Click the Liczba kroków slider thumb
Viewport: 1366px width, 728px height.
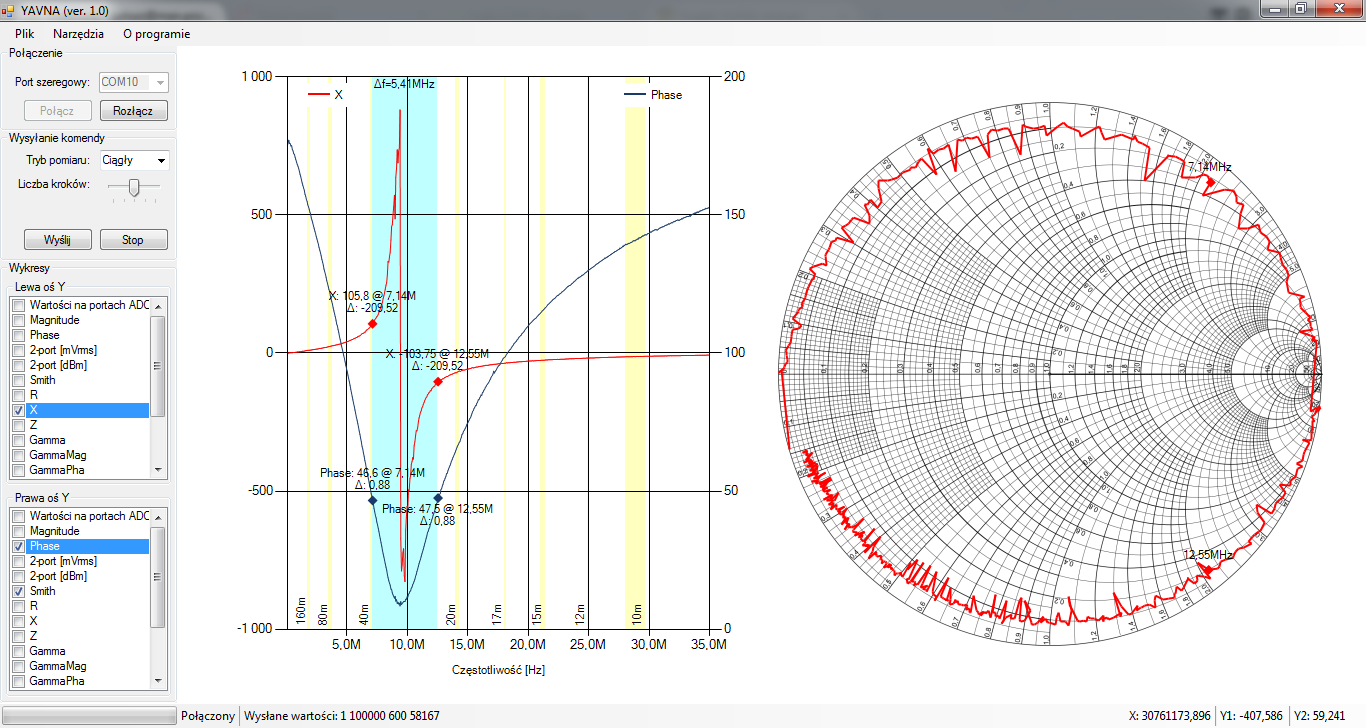(x=134, y=186)
